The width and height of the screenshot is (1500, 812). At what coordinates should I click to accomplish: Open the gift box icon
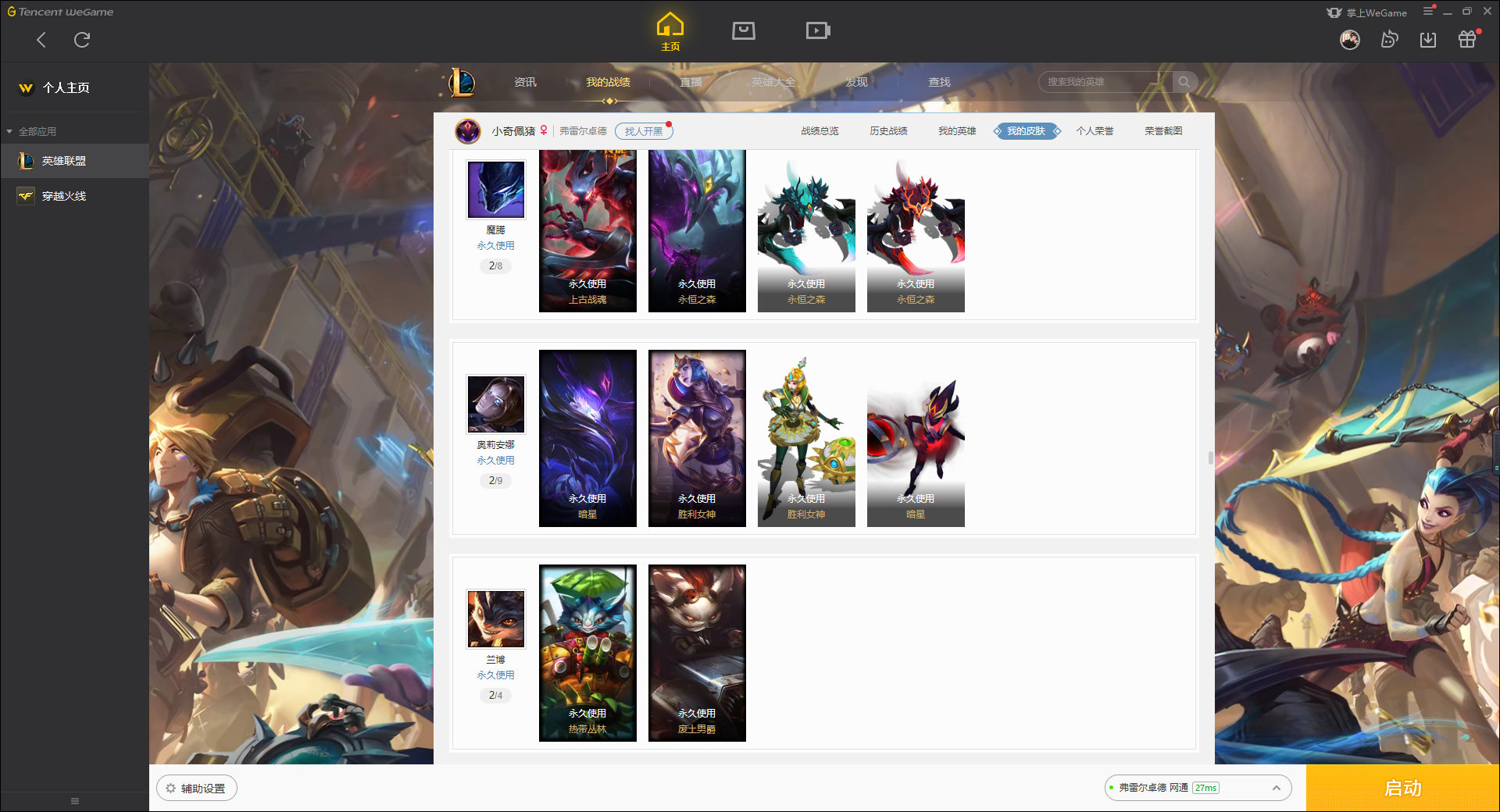(x=1467, y=39)
